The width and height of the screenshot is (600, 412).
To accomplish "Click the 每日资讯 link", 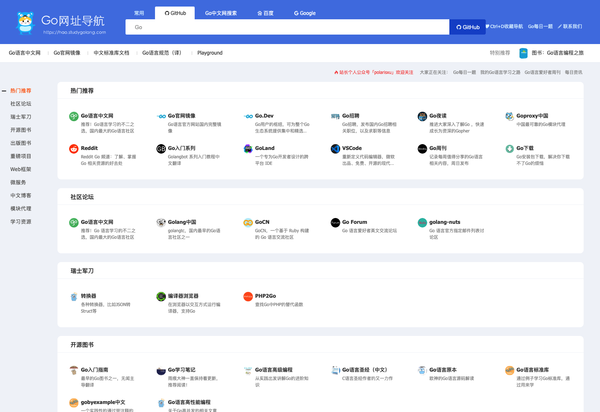I will tap(573, 72).
